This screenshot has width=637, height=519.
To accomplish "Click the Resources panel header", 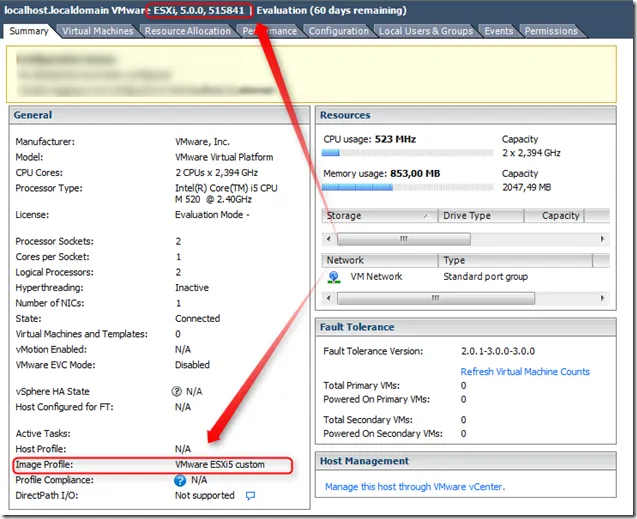I will point(466,115).
